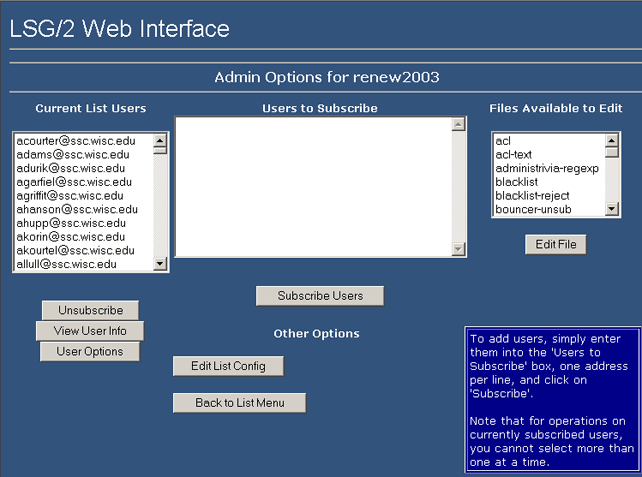Select agriffit@ssc.wisc.edu in the user list

84,196
